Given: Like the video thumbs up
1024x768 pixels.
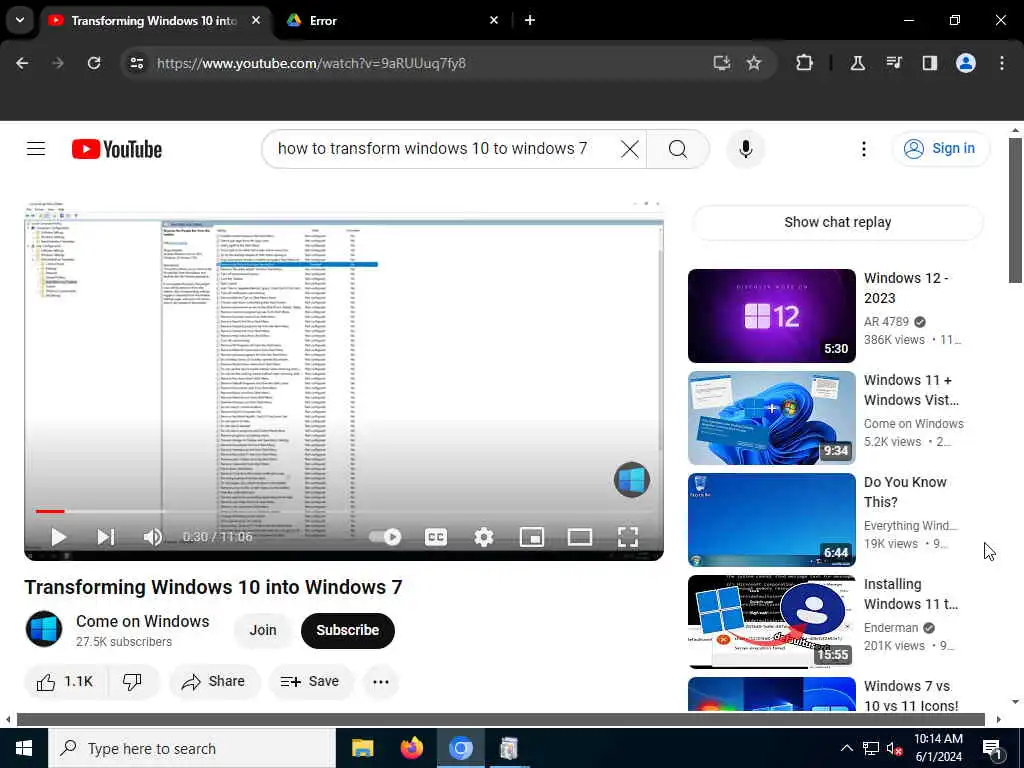Looking at the screenshot, I should 65,682.
